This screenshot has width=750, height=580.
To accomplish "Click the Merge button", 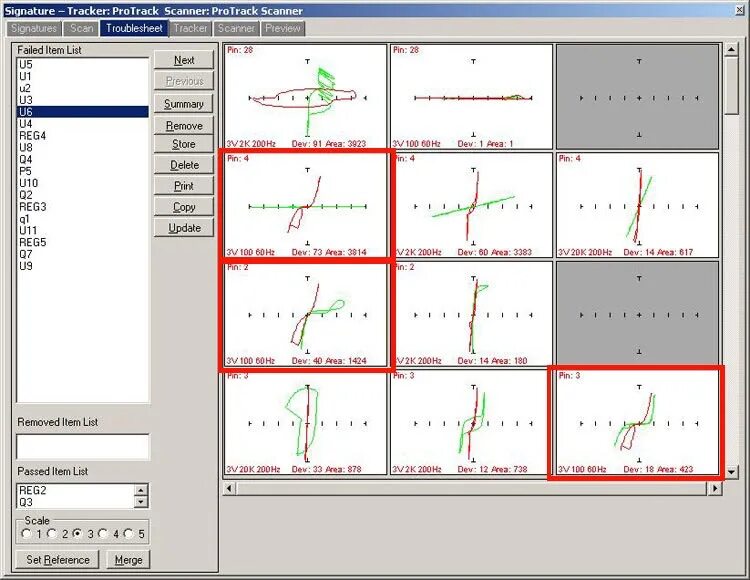I will tap(128, 559).
